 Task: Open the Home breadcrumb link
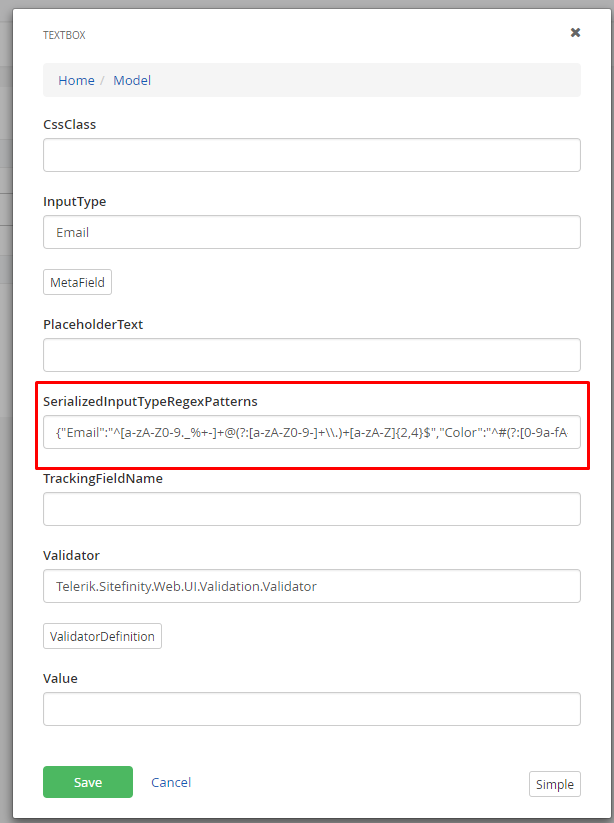(x=76, y=80)
